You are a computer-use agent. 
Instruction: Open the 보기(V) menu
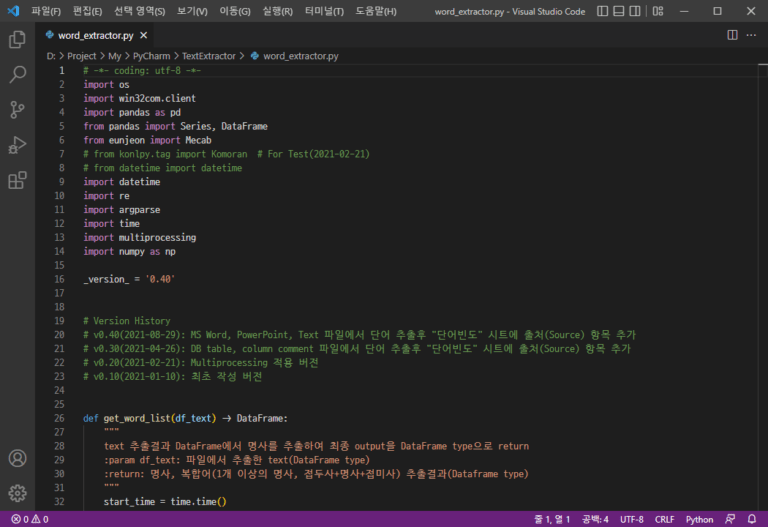point(192,11)
